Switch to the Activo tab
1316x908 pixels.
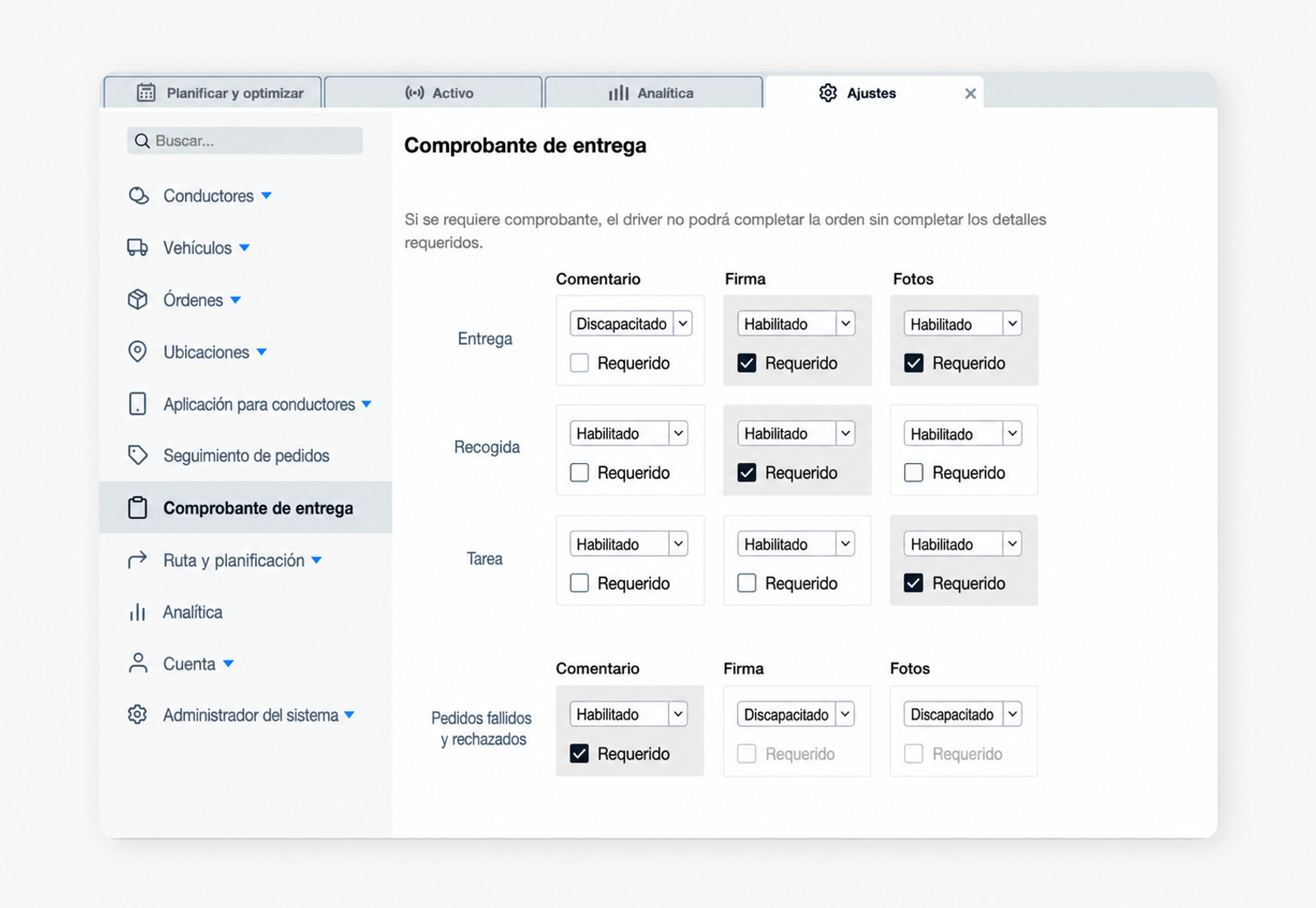[x=433, y=92]
